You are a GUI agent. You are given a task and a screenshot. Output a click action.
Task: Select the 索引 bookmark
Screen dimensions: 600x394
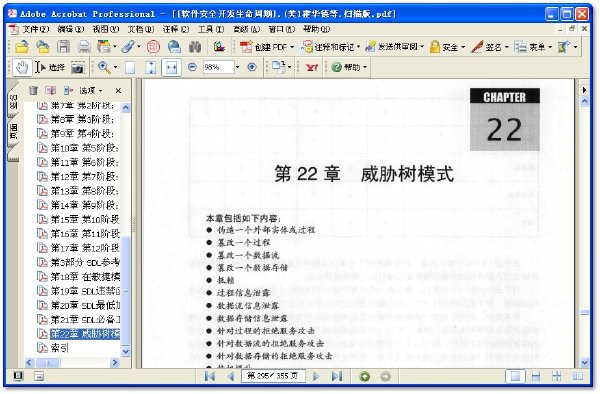coord(53,348)
